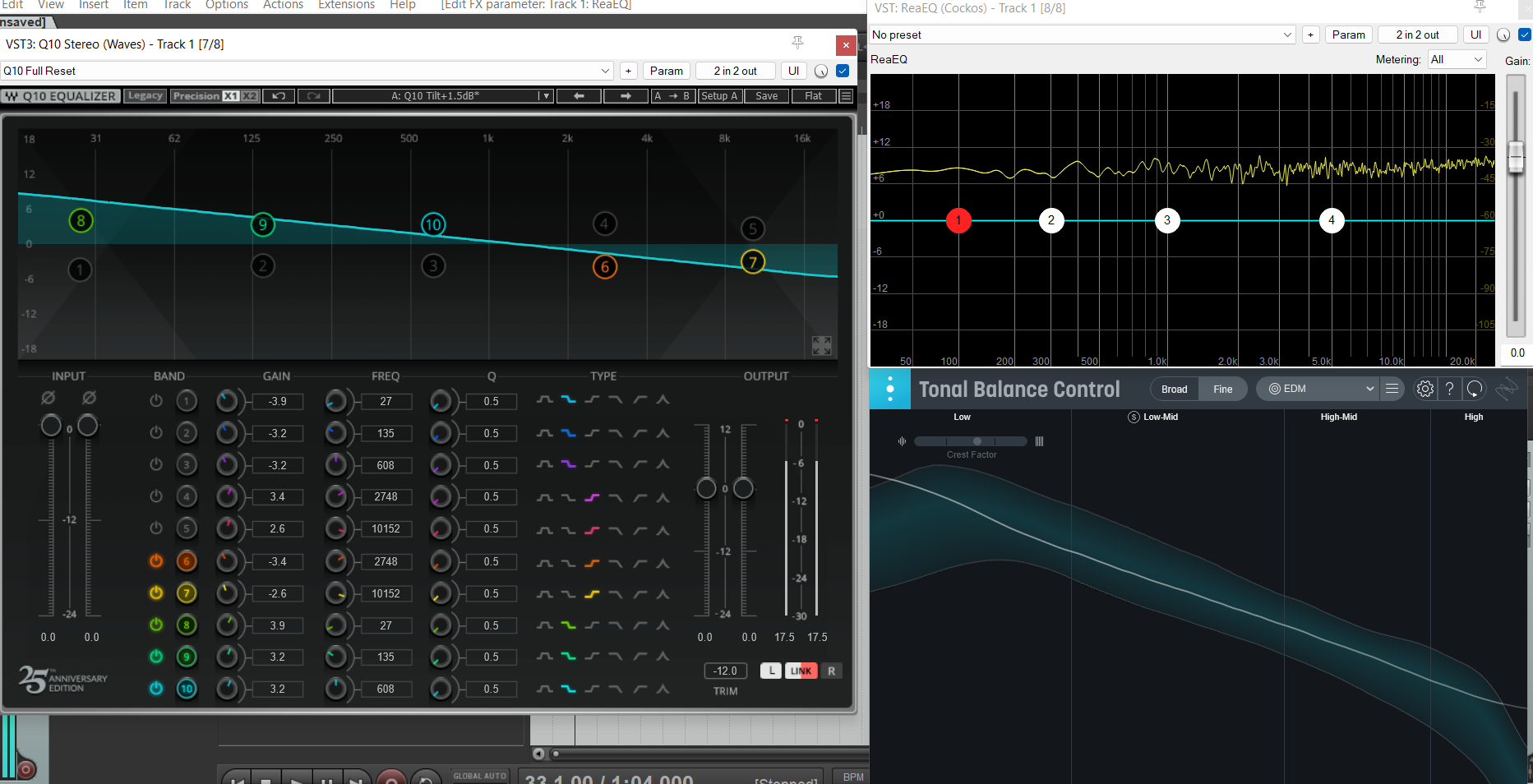
Task: Open the Q10 hamburger menu icon
Action: (846, 96)
